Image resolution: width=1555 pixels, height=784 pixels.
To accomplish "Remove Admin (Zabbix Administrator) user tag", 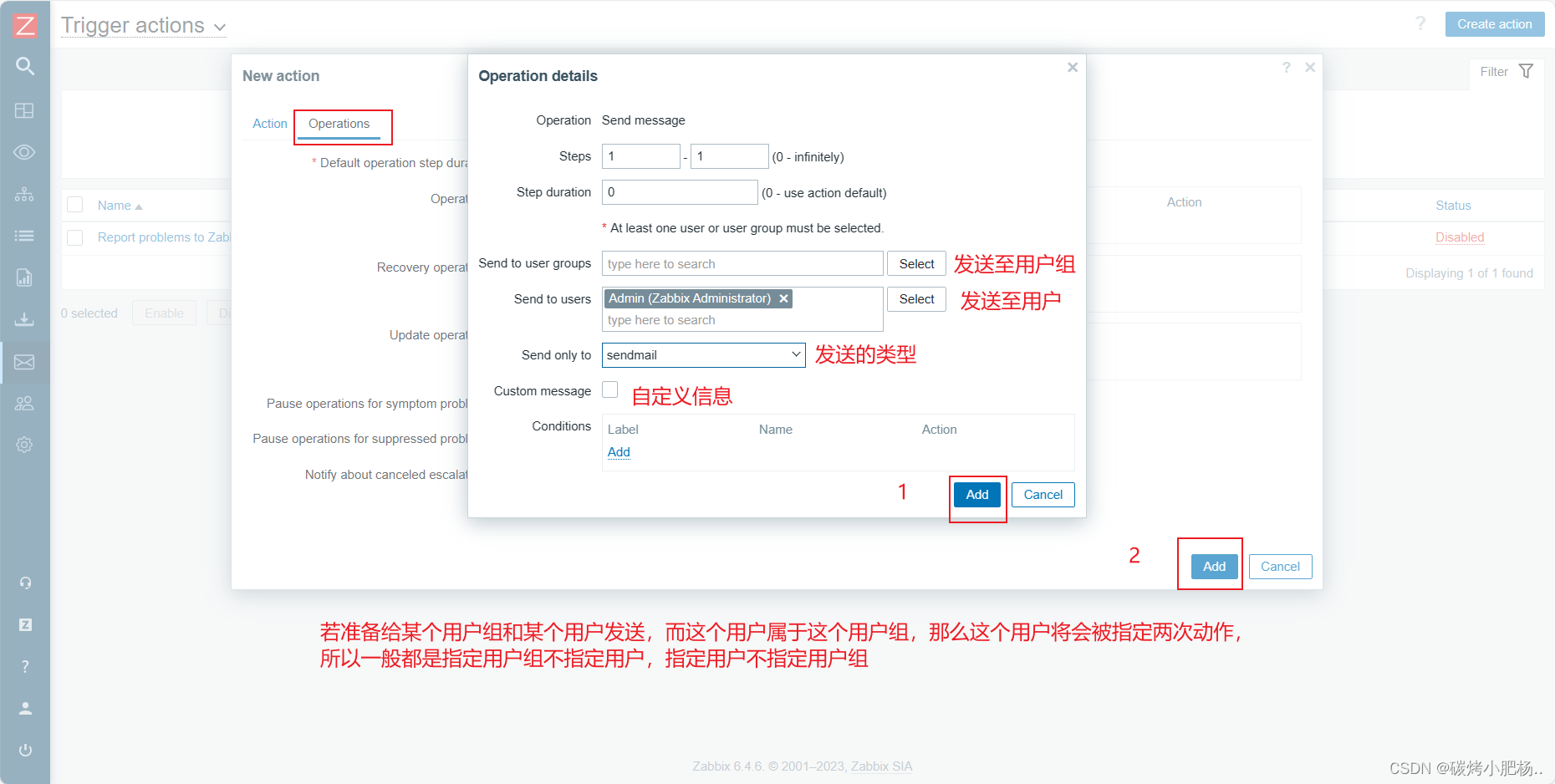I will click(784, 298).
